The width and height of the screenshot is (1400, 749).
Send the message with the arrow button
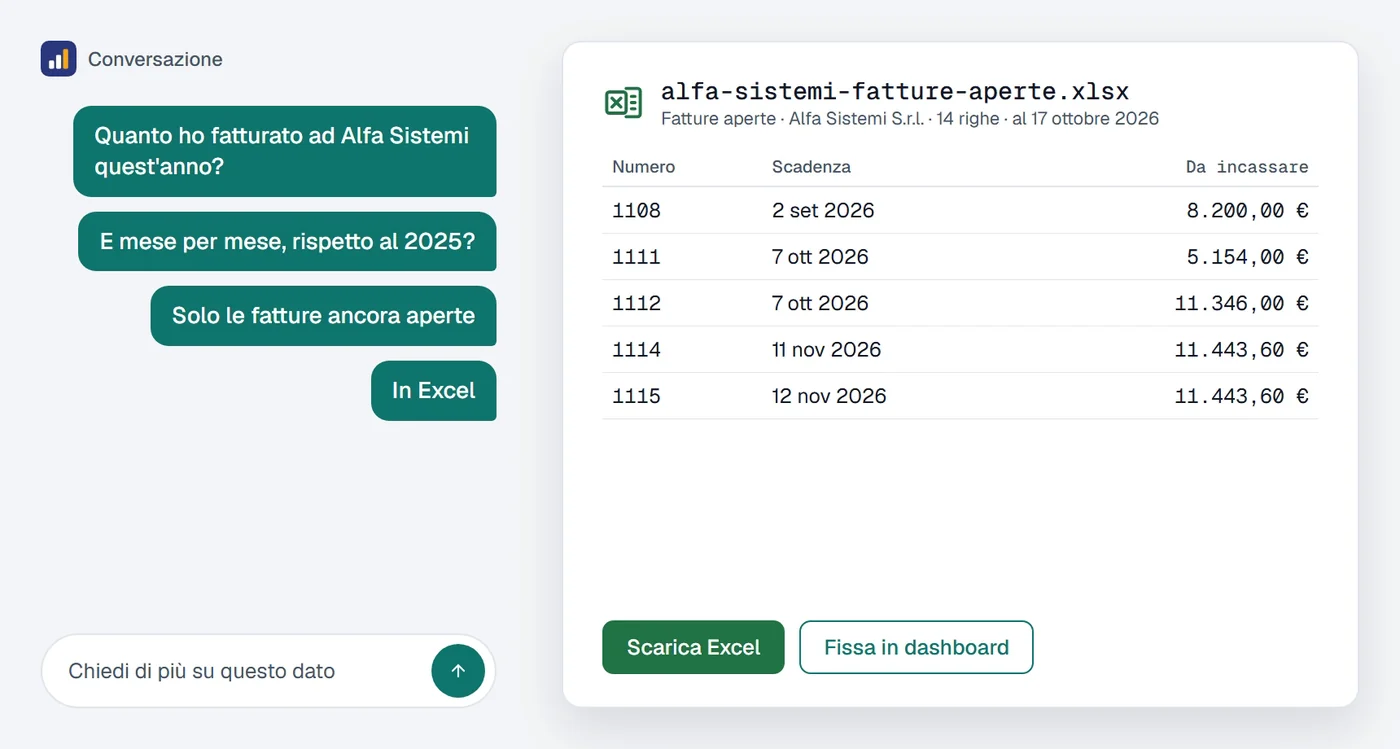click(x=458, y=671)
